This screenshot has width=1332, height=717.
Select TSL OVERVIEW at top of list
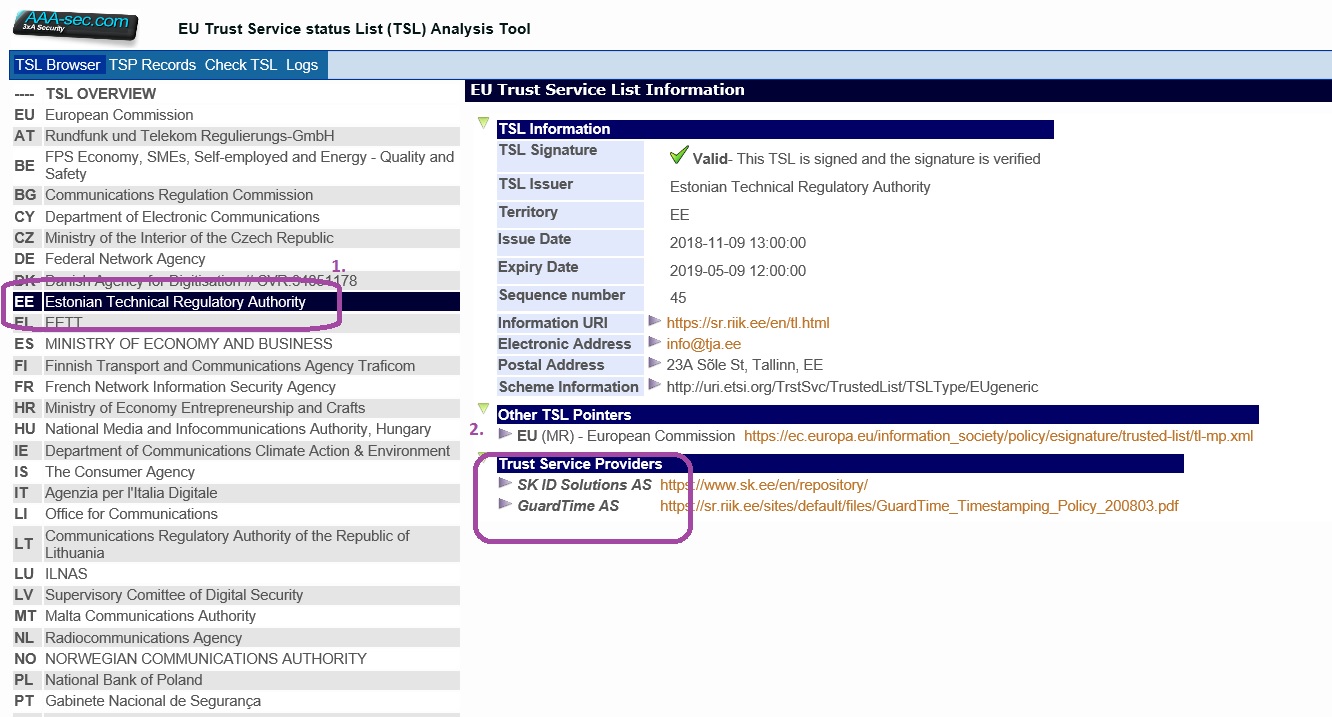(100, 94)
